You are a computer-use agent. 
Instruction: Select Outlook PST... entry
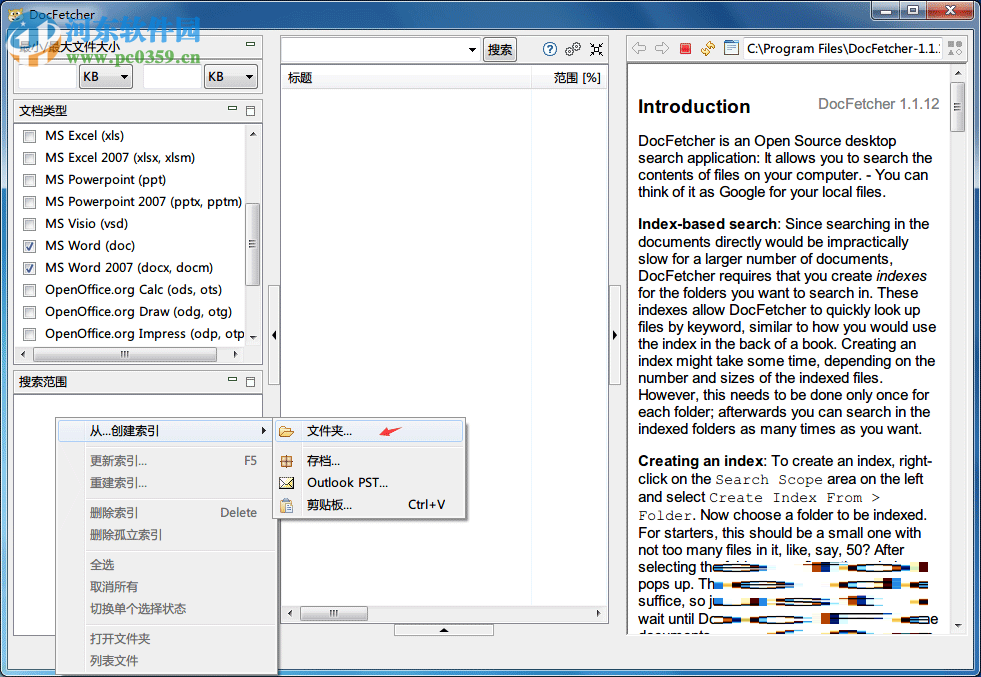pos(370,483)
